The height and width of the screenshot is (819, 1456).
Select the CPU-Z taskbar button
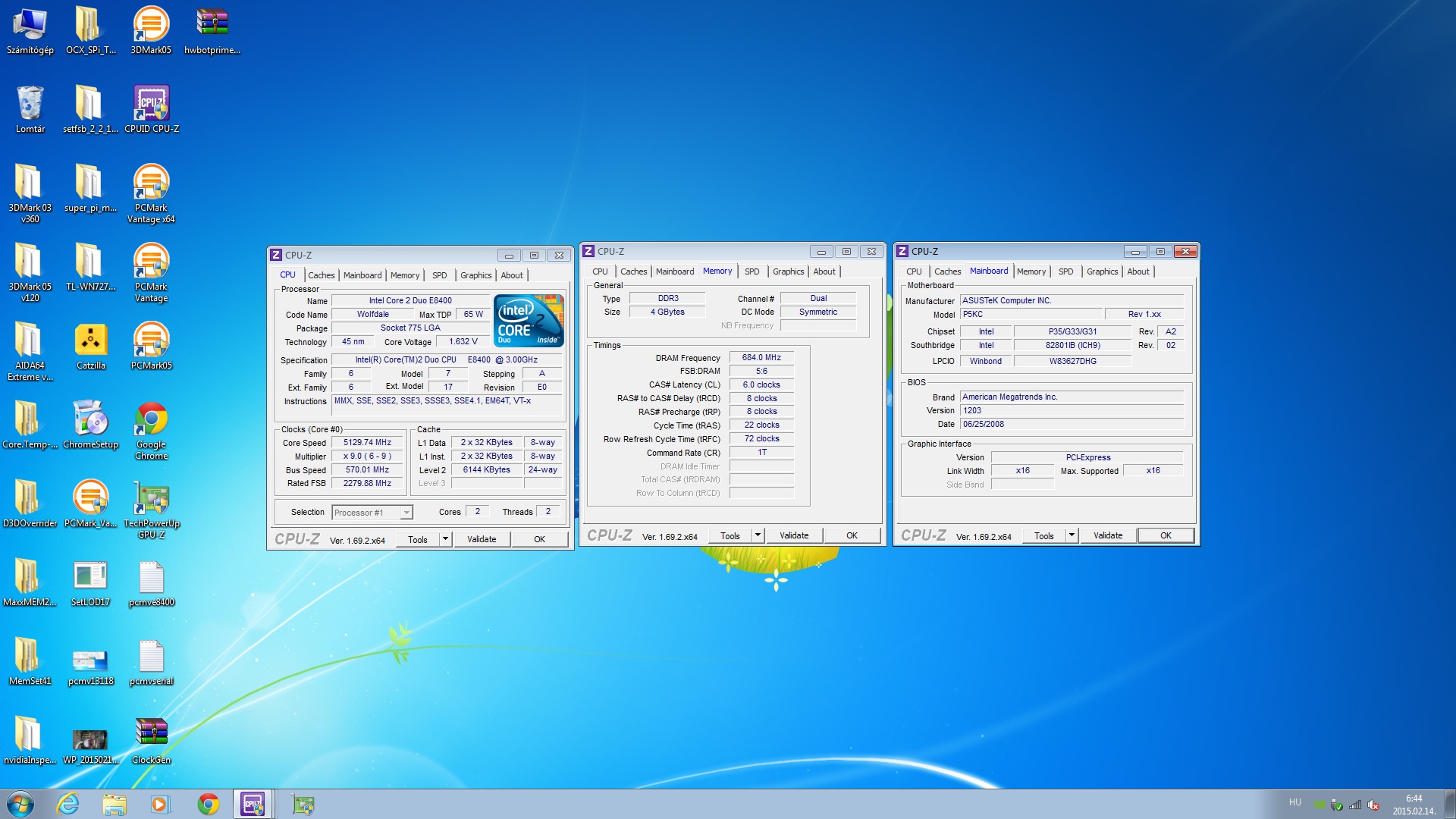tap(253, 804)
